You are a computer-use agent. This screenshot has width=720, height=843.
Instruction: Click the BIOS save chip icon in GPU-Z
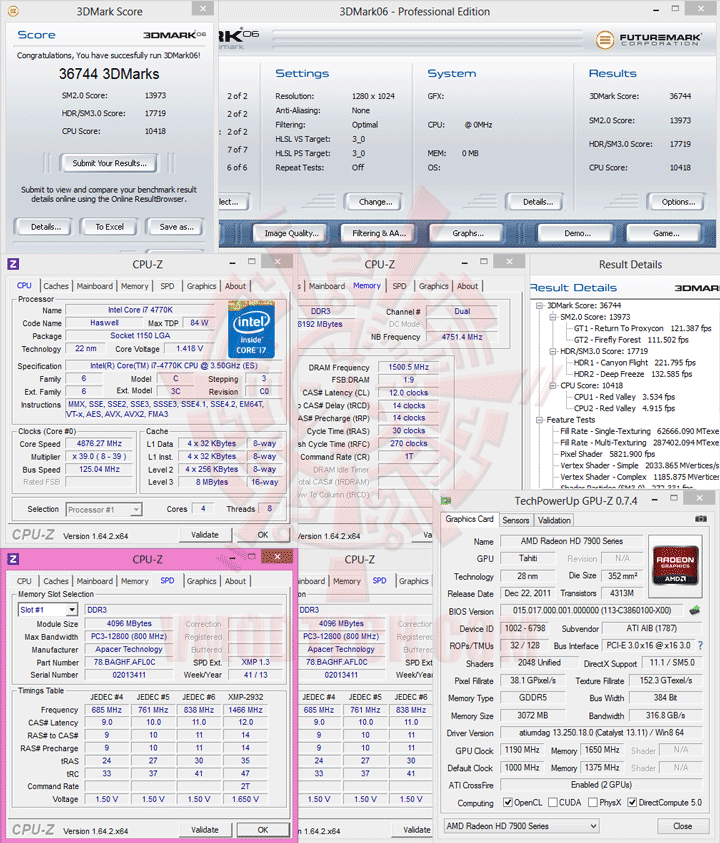tap(695, 610)
